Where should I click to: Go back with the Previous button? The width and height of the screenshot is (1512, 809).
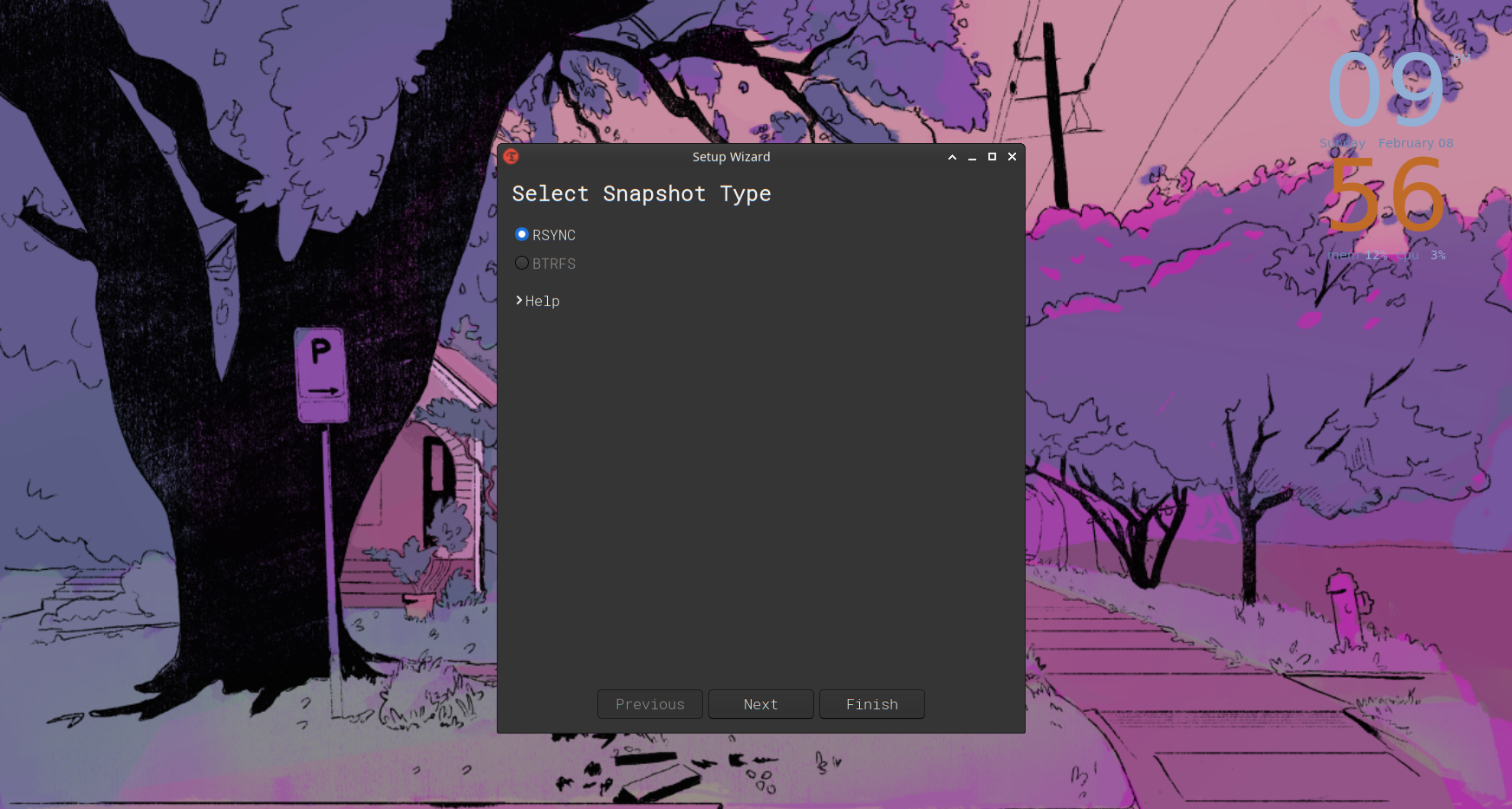pos(650,704)
